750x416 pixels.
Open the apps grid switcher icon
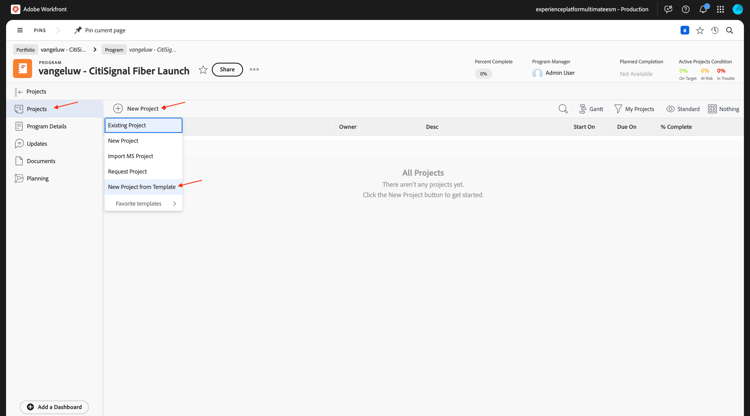[720, 9]
